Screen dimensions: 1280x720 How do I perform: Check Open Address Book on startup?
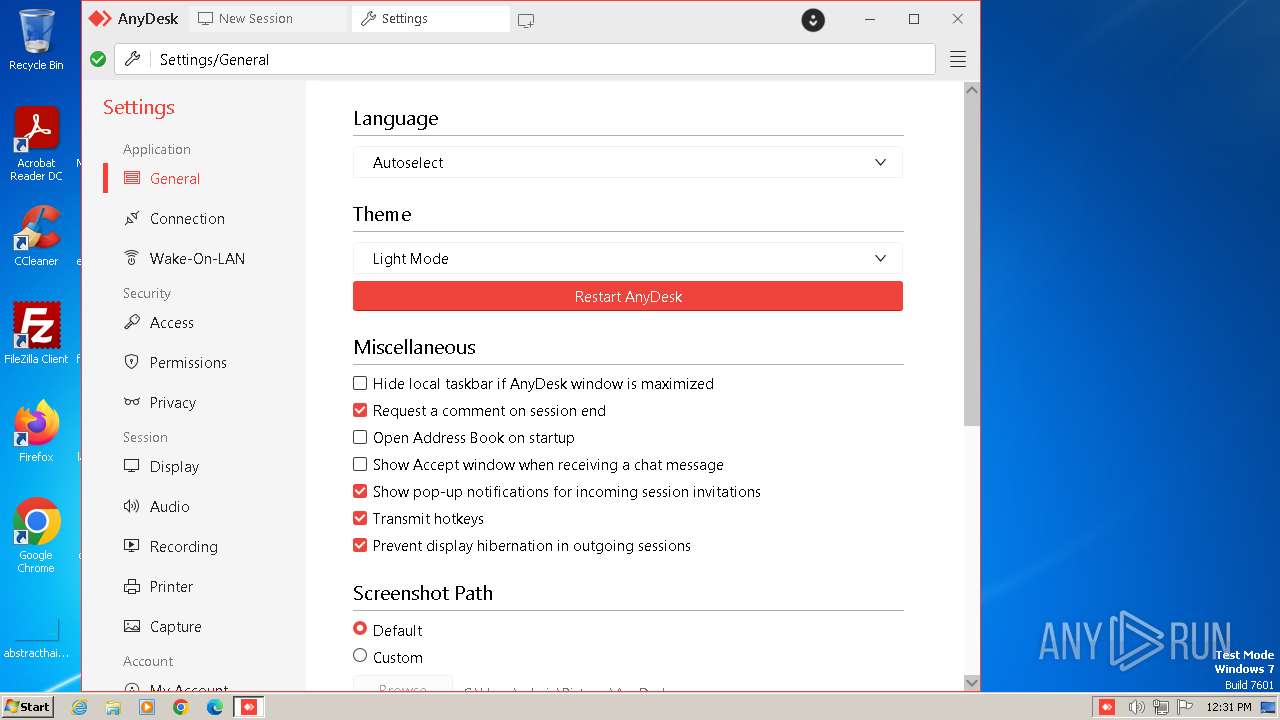360,437
